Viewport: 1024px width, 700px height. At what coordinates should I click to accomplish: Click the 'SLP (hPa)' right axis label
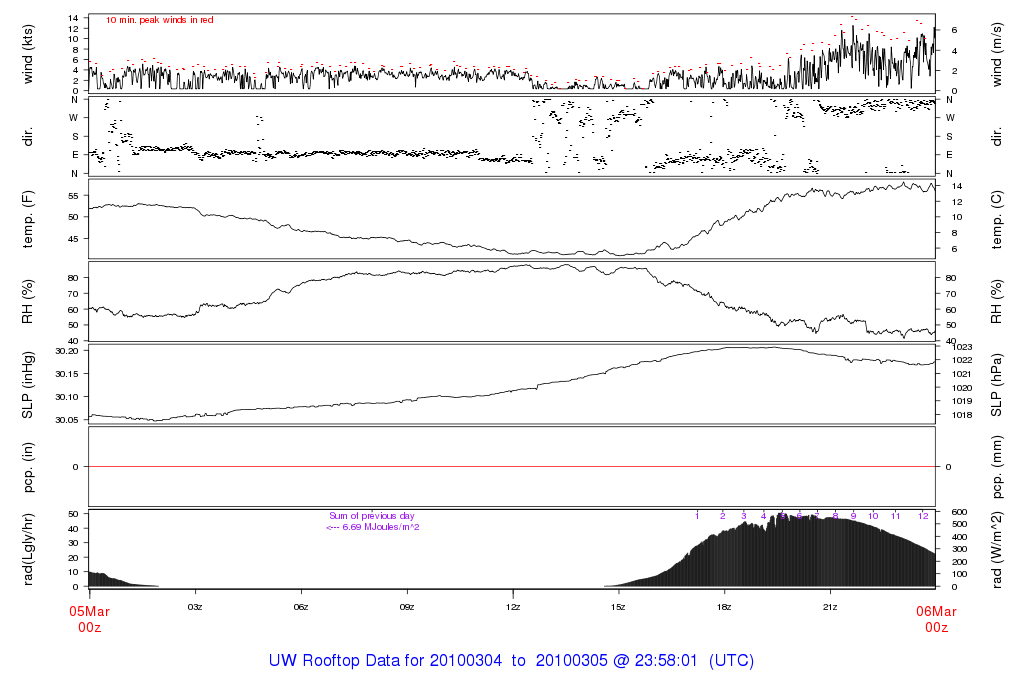pyautogui.click(x=996, y=384)
